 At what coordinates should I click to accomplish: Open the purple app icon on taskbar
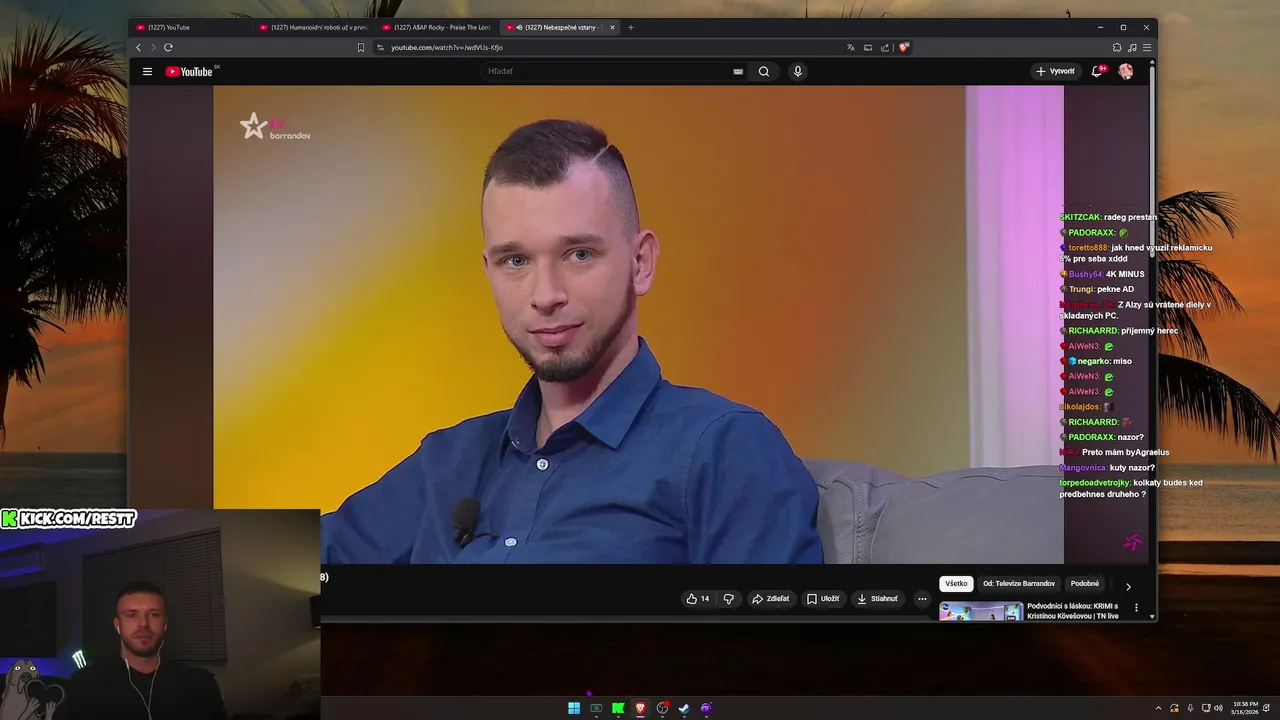coord(706,708)
